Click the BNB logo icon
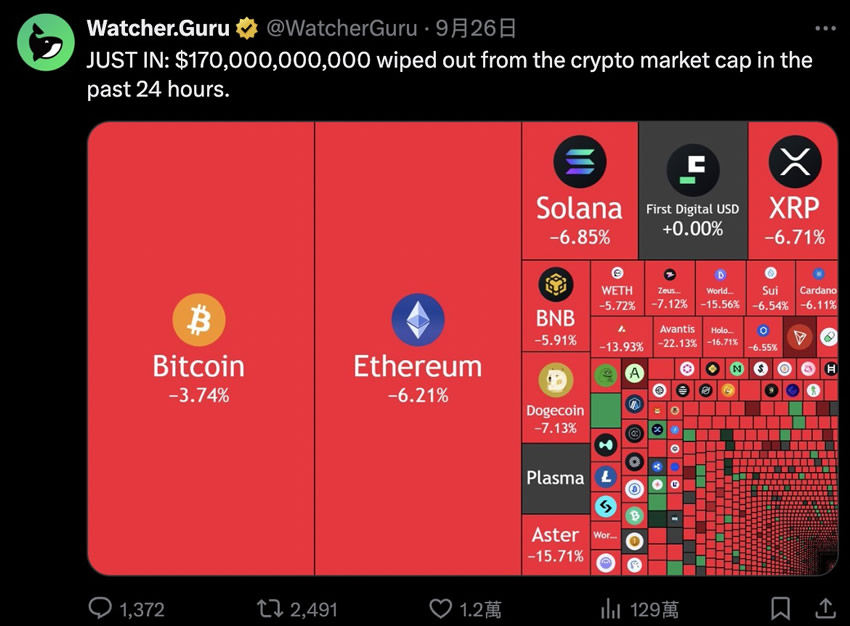Viewport: 850px width, 626px height. (556, 285)
